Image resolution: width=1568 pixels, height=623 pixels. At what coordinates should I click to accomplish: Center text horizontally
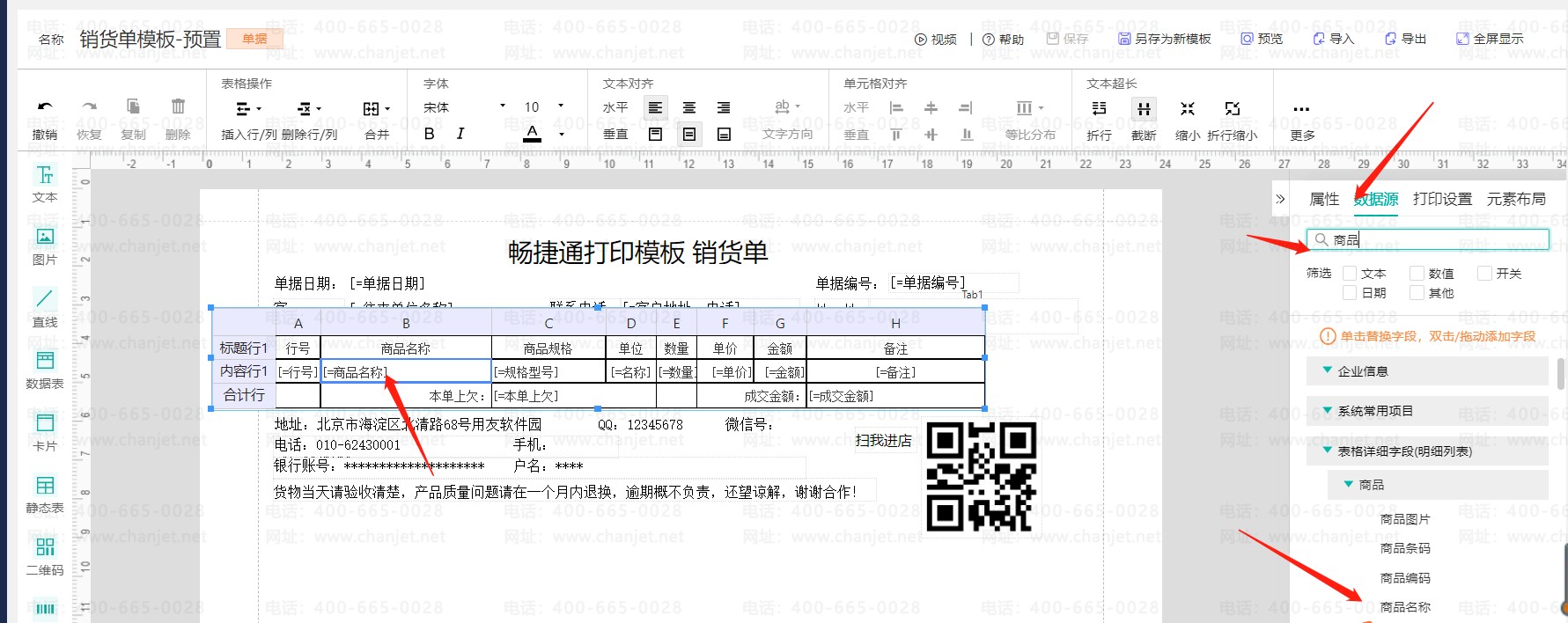689,107
